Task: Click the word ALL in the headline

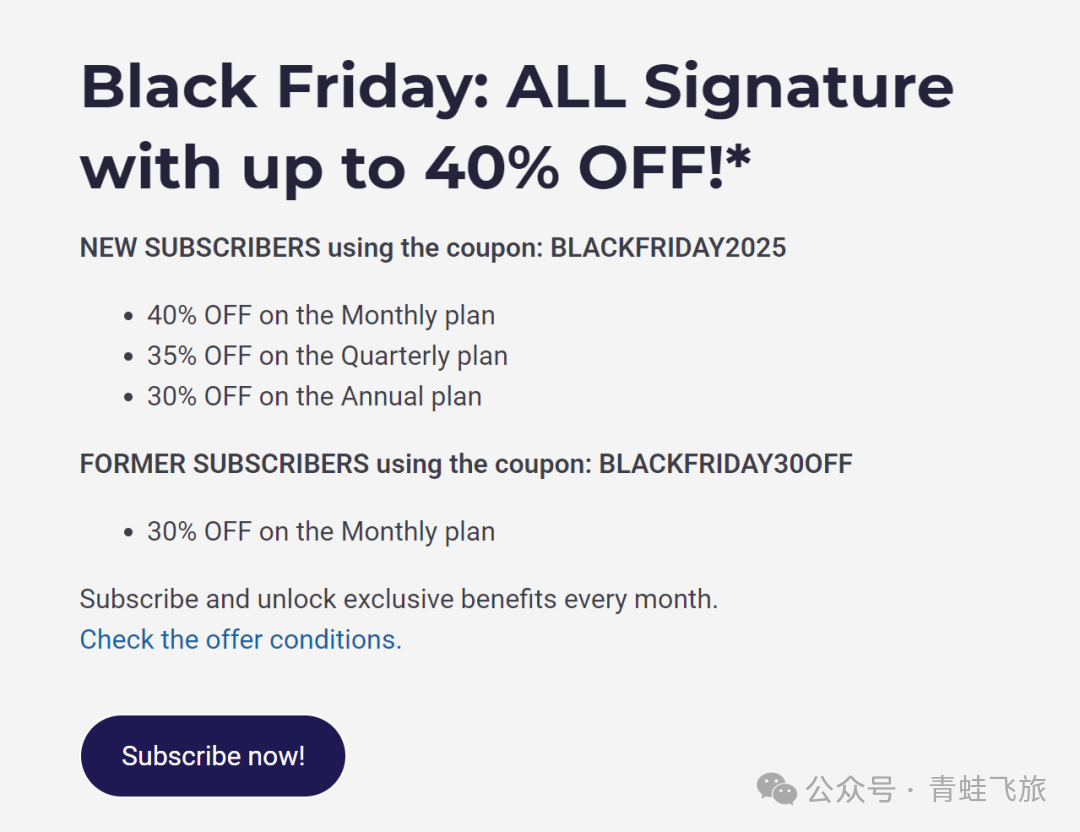Action: [565, 86]
